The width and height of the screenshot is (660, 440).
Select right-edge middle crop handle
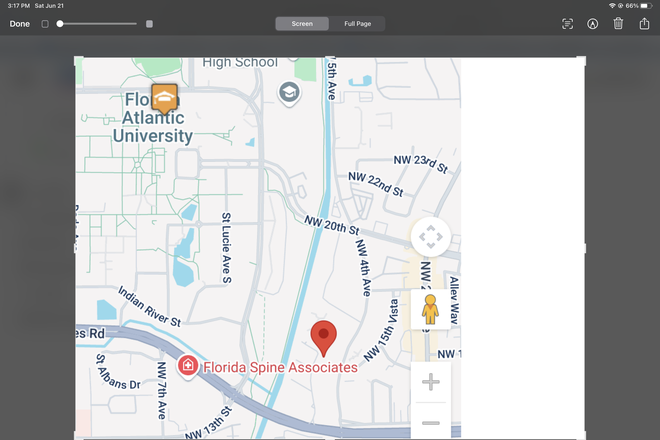click(585, 248)
